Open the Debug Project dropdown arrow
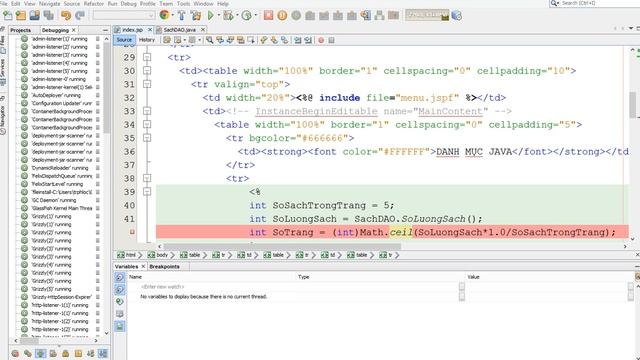 [237, 16]
